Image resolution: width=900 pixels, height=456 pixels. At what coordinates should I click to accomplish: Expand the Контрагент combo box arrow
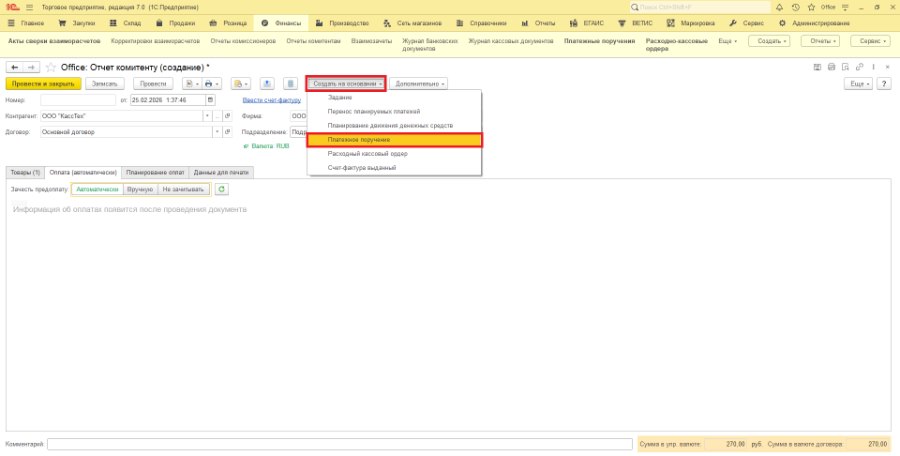(207, 116)
